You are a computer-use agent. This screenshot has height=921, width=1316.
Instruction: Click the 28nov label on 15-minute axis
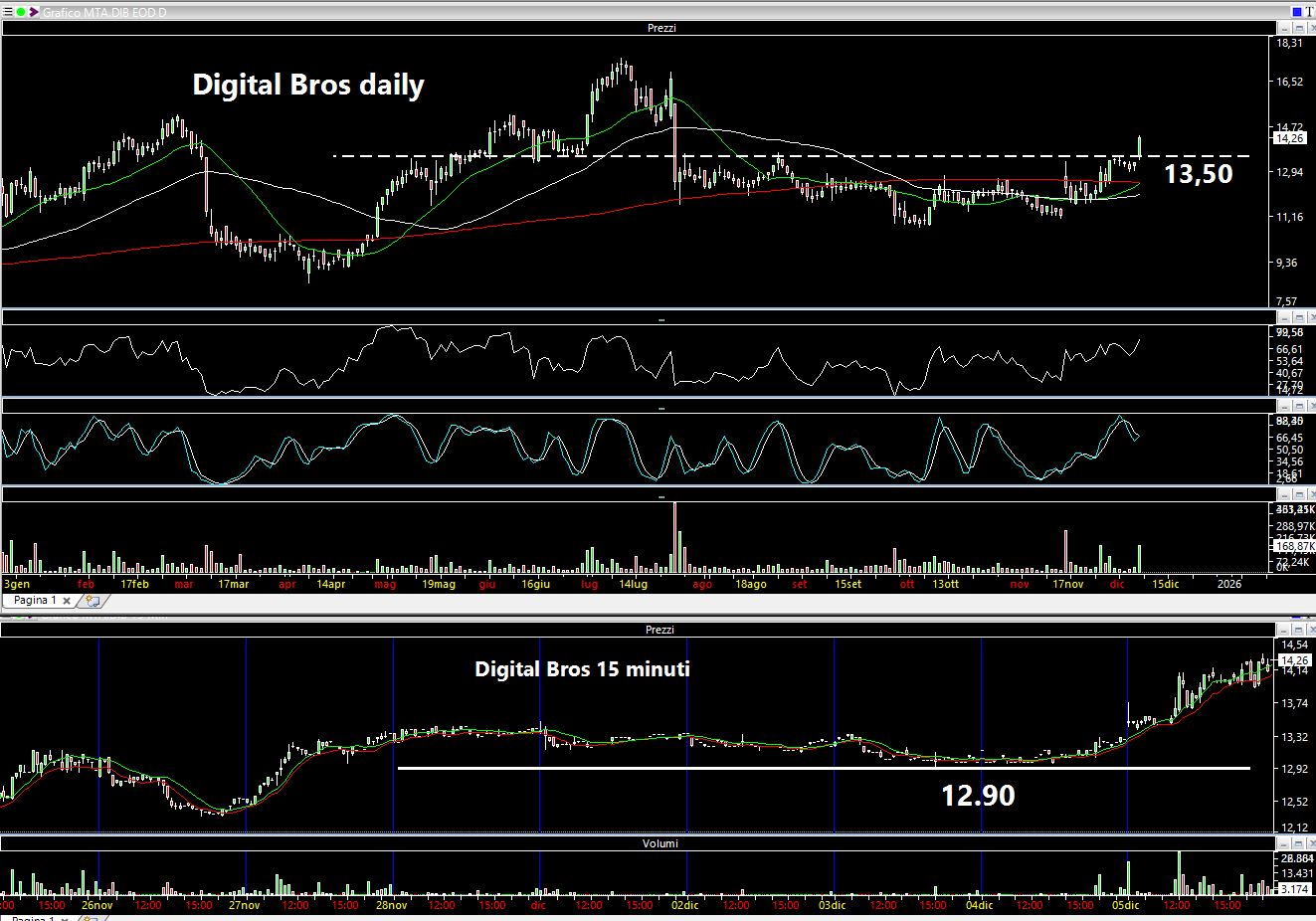tap(392, 906)
